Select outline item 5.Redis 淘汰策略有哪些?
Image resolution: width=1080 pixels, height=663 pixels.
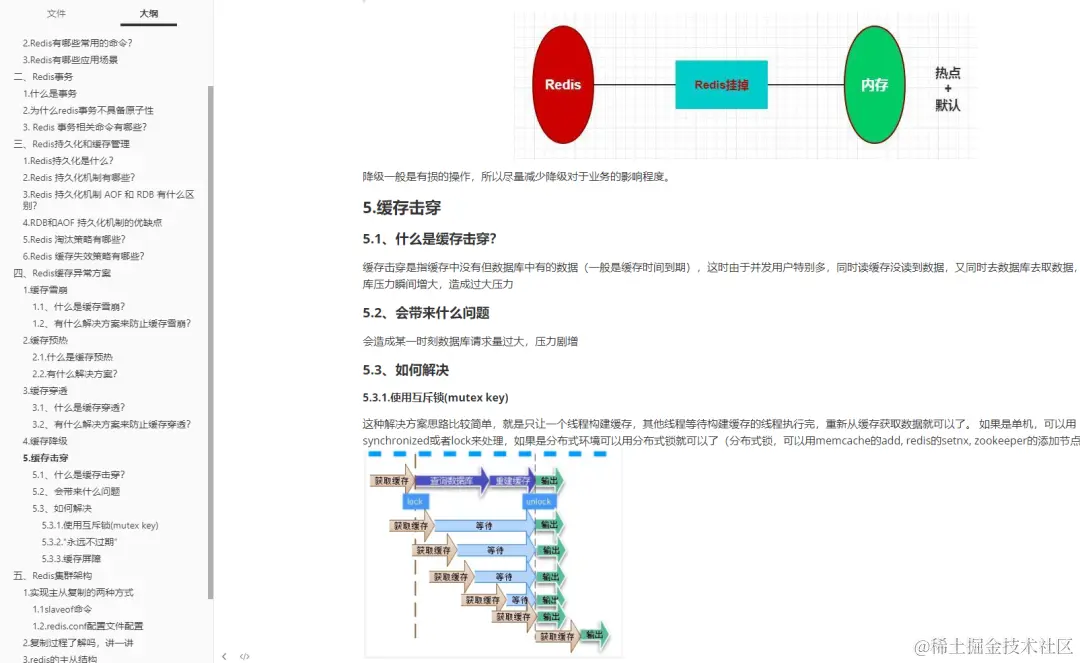click(x=74, y=240)
